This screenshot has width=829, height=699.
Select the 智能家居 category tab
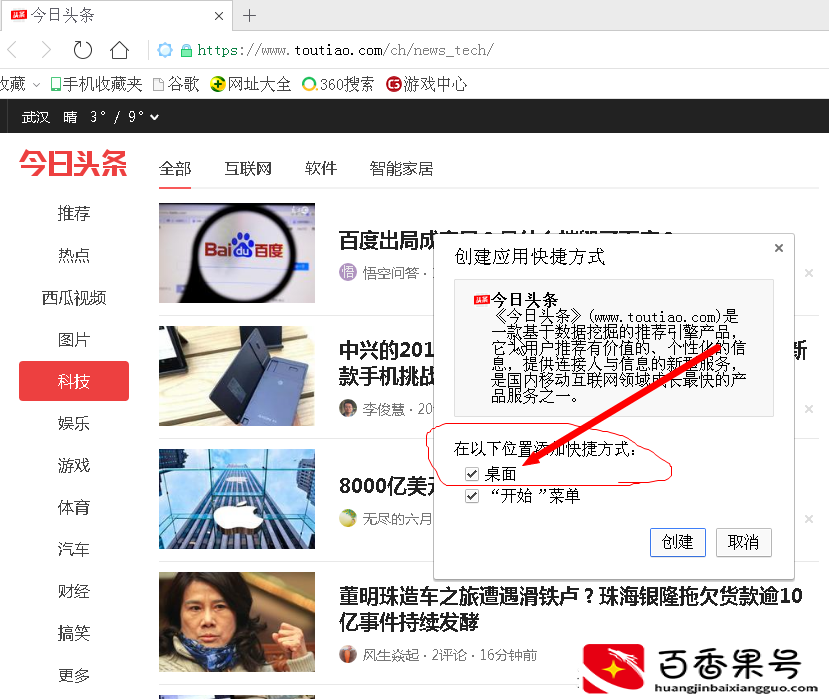click(401, 169)
